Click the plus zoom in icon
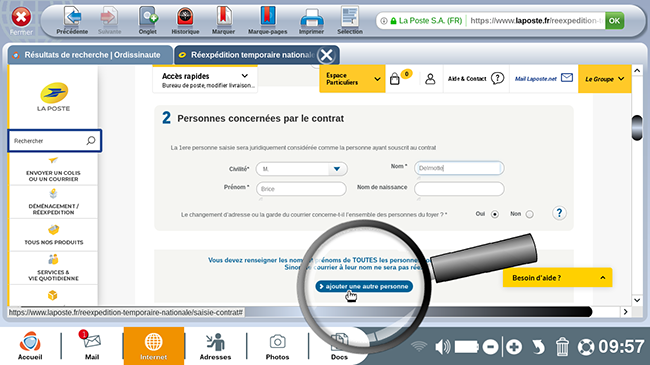Image resolution: width=650 pixels, height=365 pixels. tap(514, 347)
